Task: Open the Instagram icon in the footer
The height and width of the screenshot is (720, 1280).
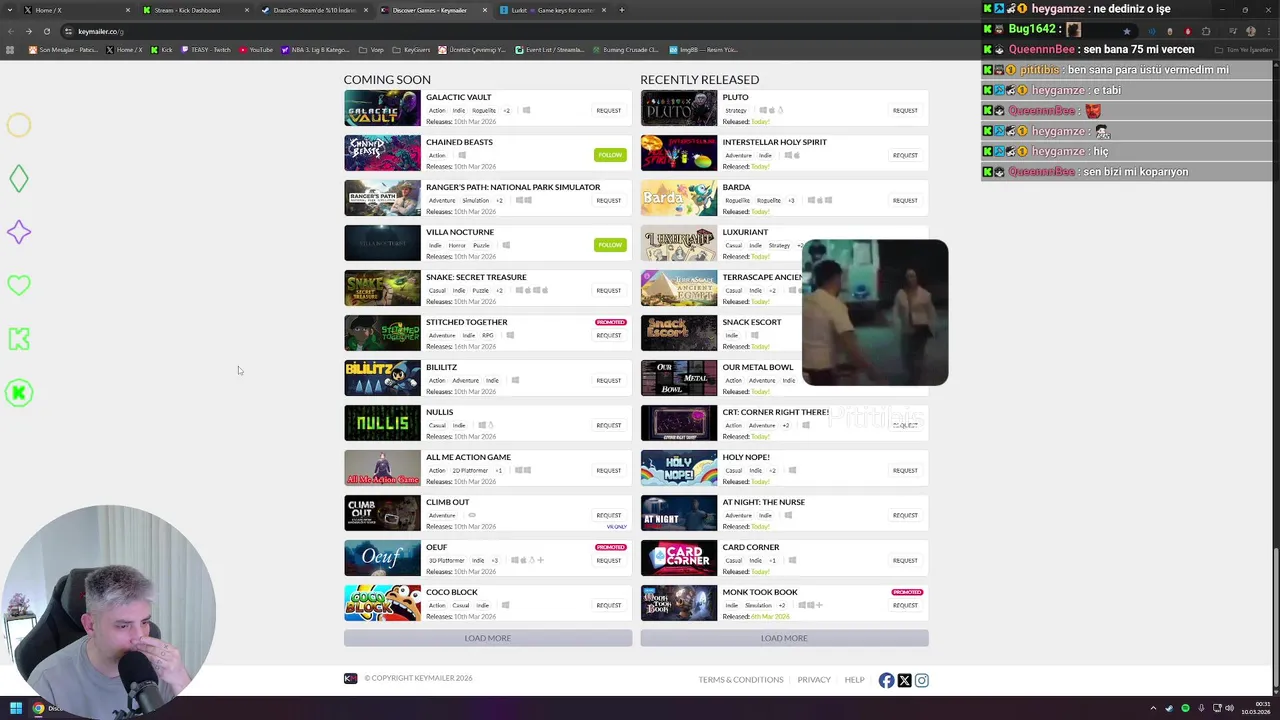Action: coord(922,680)
